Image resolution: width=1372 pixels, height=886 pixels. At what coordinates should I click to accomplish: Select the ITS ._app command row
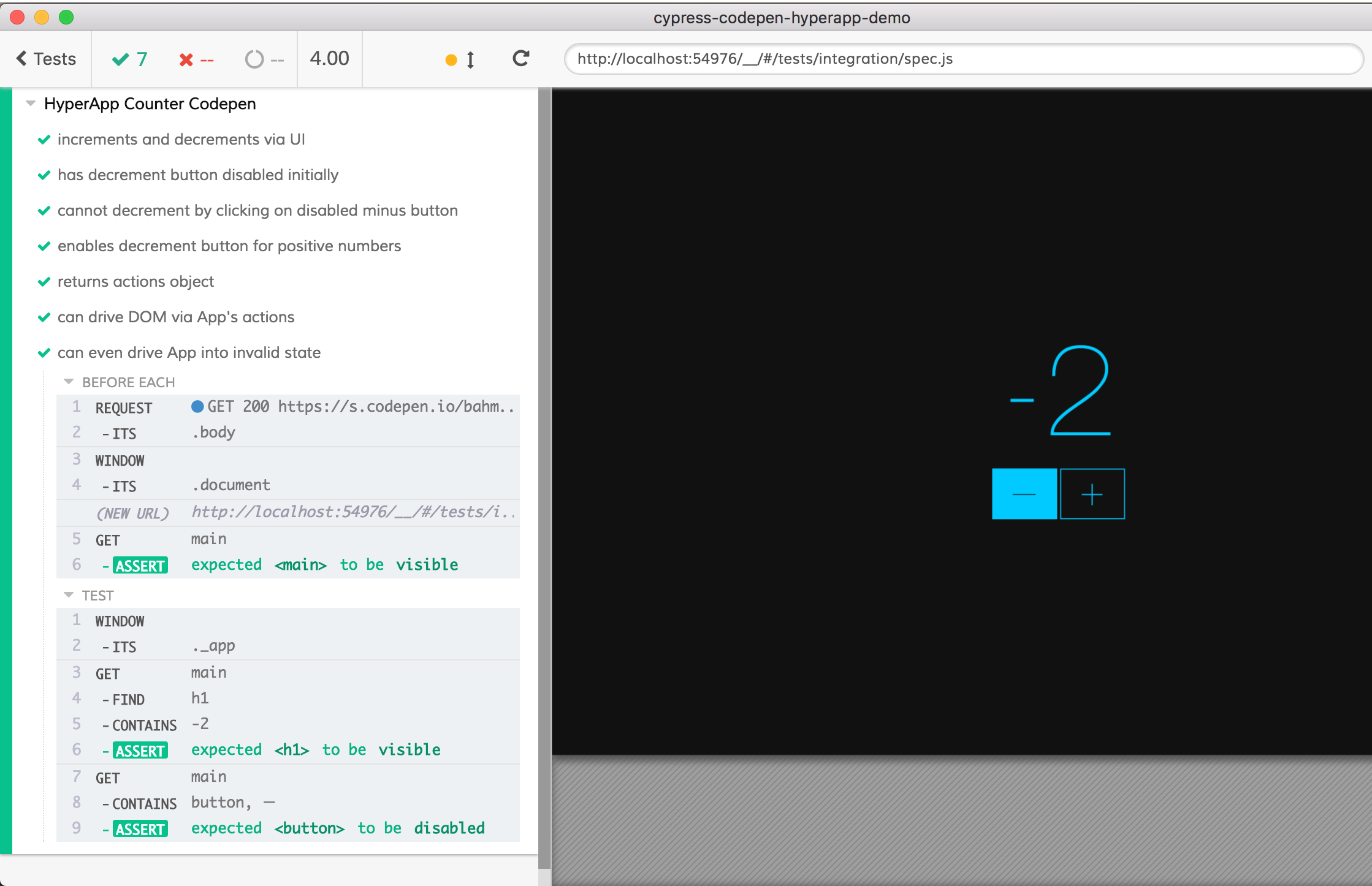point(288,646)
